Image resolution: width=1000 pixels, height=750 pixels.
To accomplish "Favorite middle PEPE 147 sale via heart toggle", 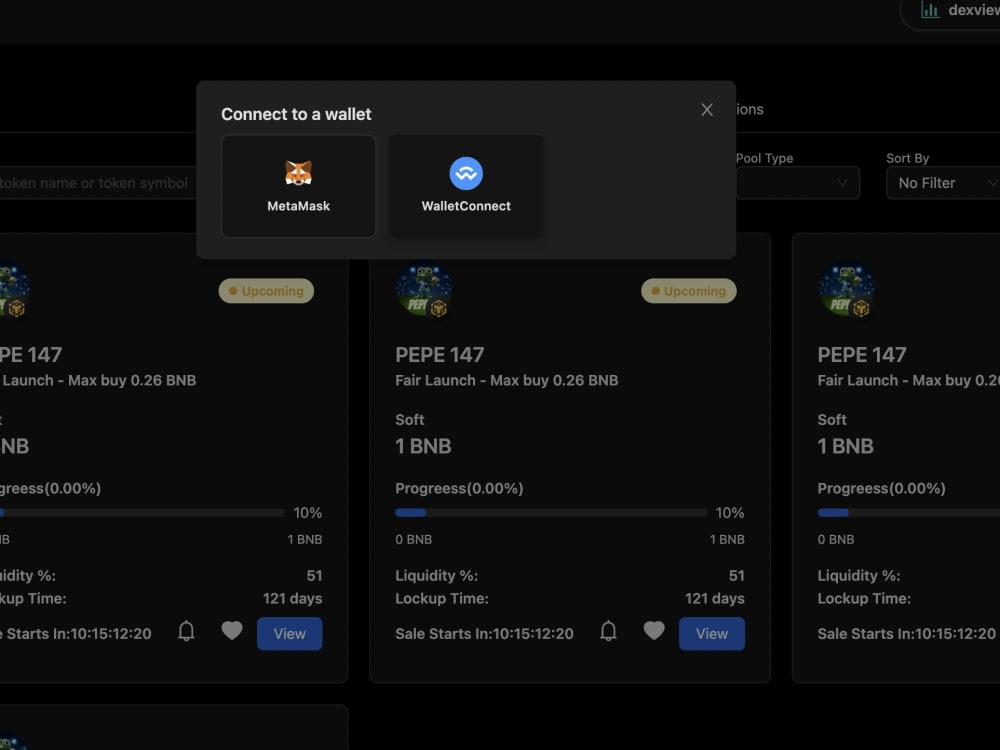I will tap(654, 633).
